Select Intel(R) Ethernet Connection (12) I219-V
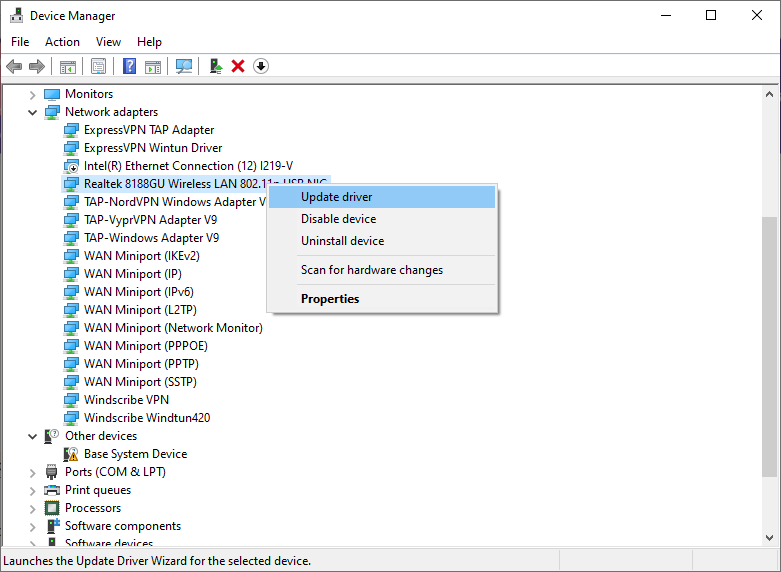The width and height of the screenshot is (781, 572). point(188,166)
